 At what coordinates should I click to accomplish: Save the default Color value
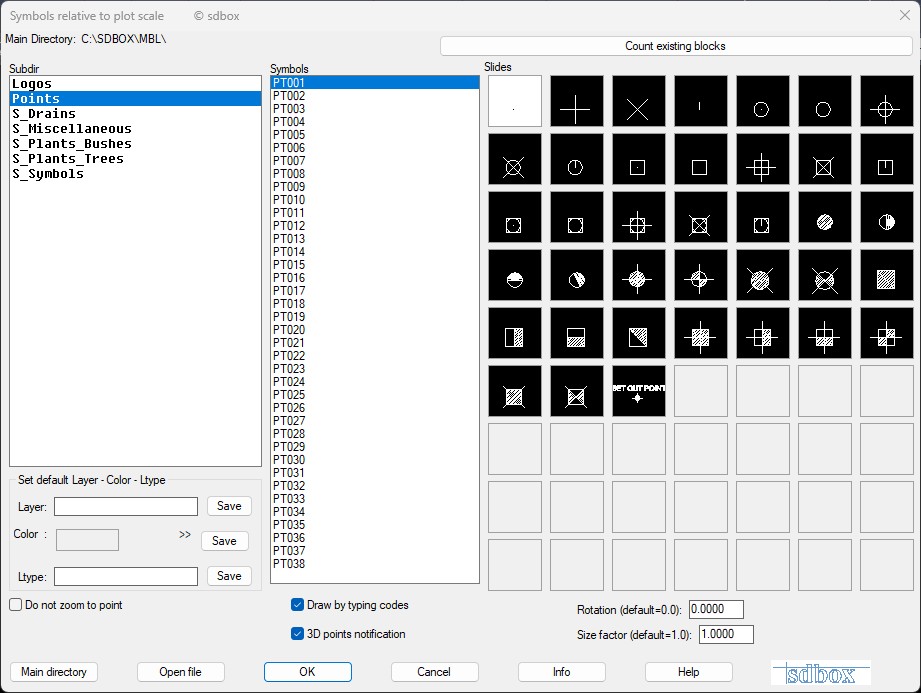click(x=224, y=541)
